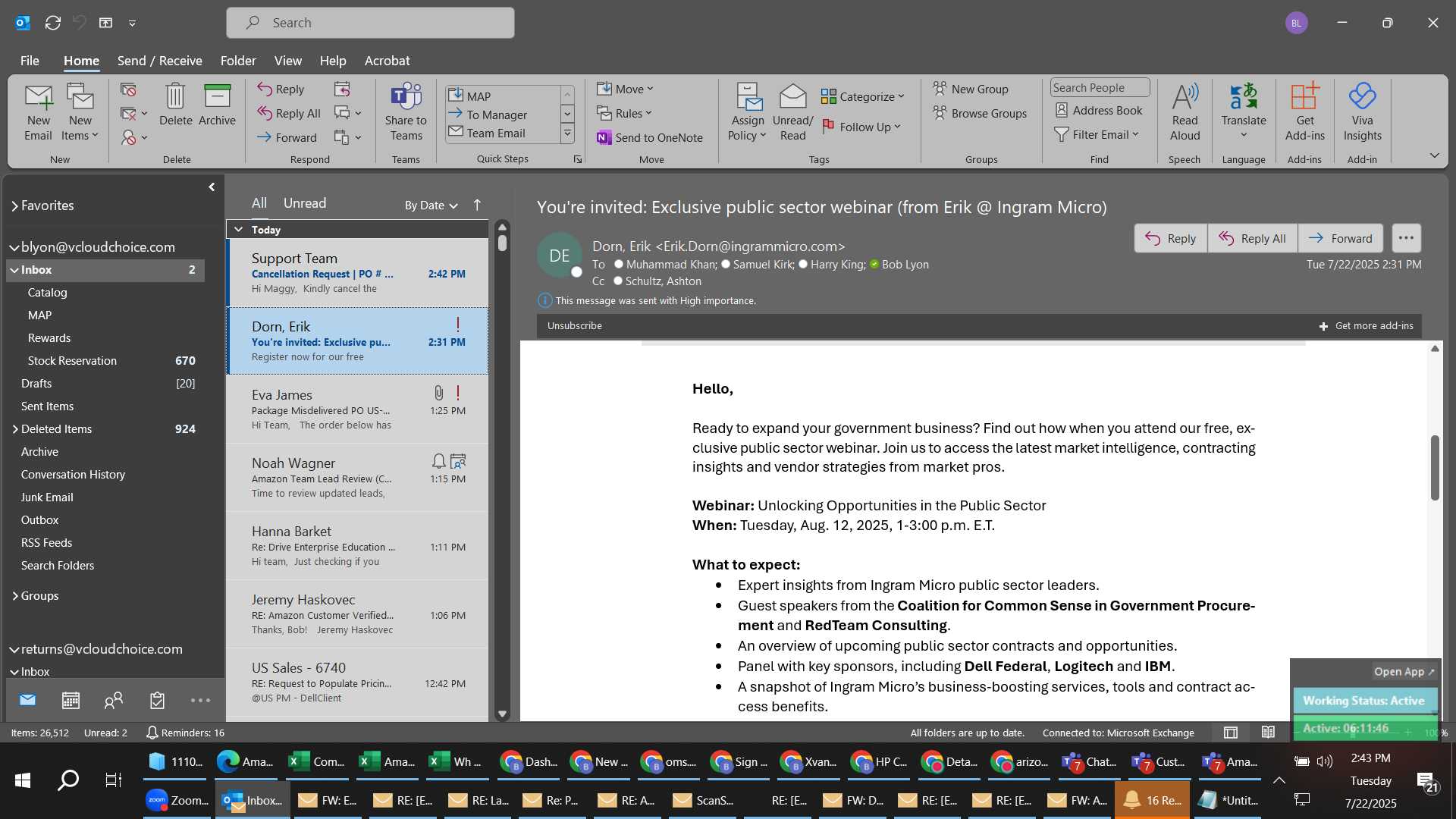
Task: Click Samuel Kirk presence indicator
Action: [726, 265]
